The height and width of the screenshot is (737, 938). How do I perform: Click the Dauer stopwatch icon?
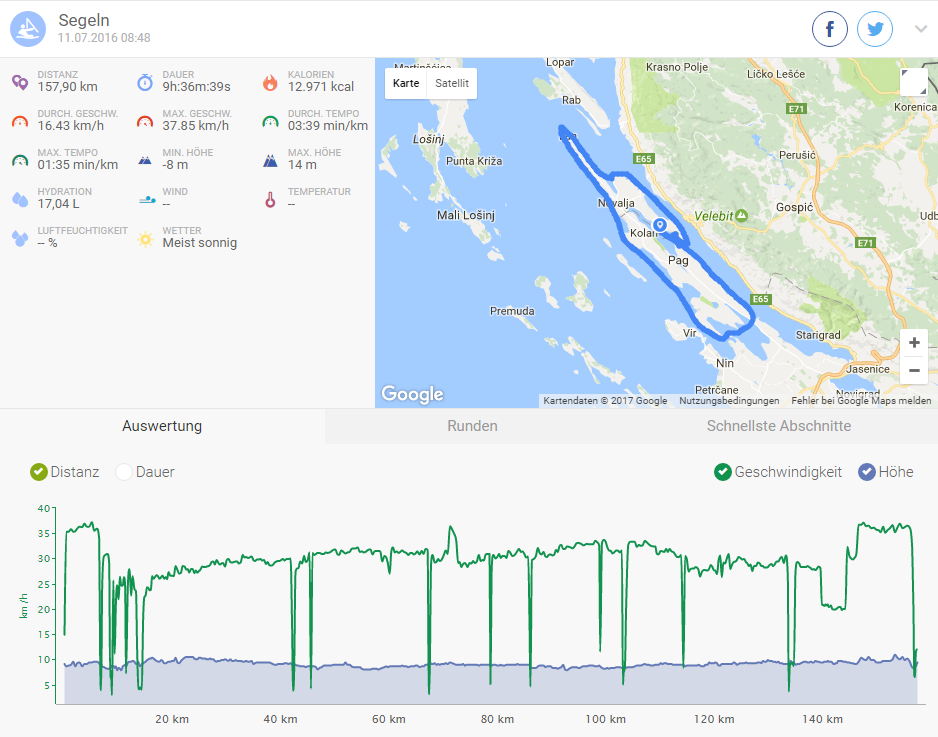pyautogui.click(x=145, y=83)
